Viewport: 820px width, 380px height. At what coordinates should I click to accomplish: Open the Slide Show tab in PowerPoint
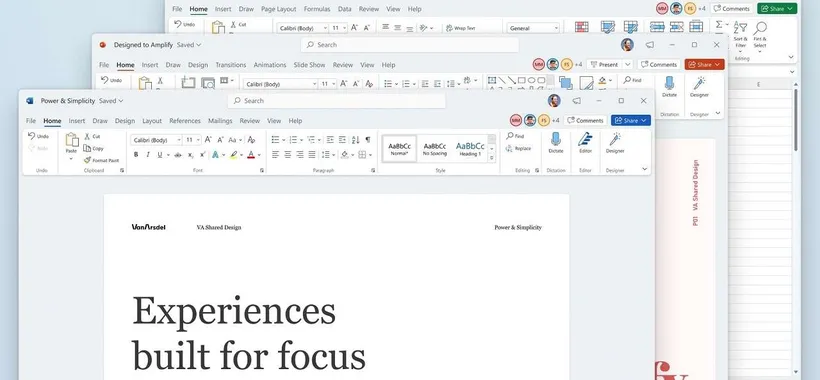coord(310,65)
